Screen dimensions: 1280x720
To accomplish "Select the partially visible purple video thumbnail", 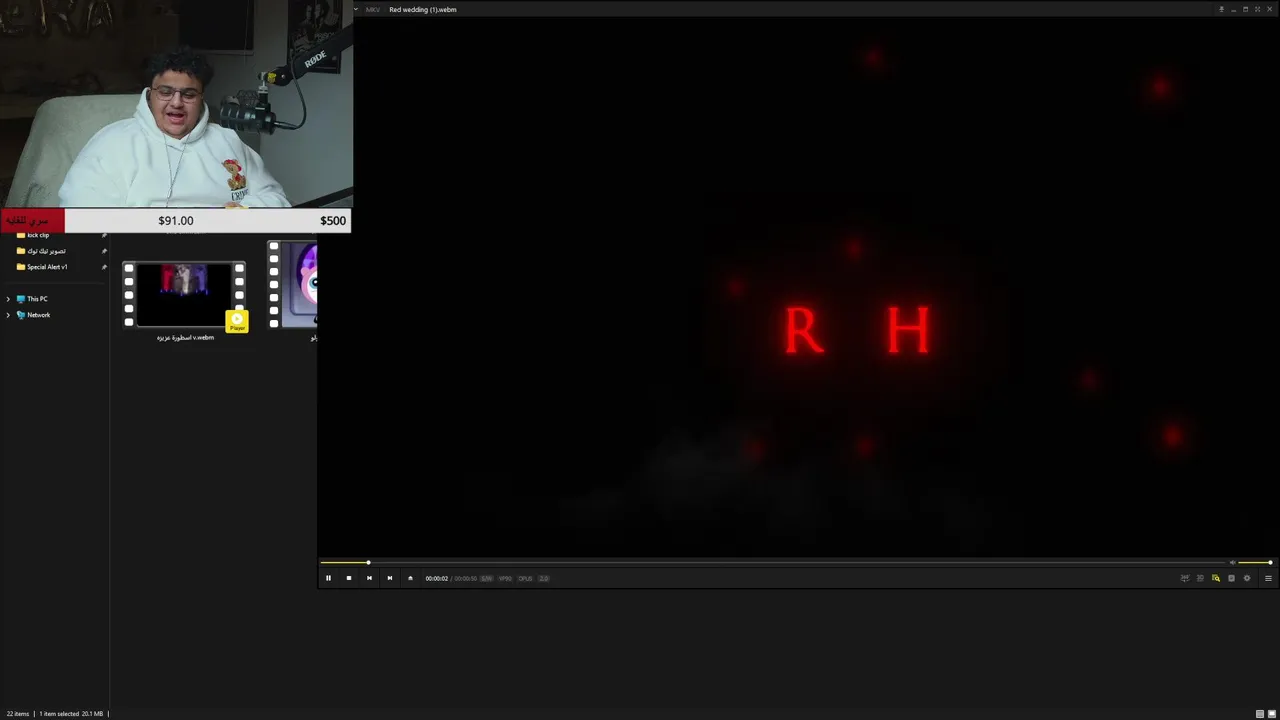I will pyautogui.click(x=293, y=284).
